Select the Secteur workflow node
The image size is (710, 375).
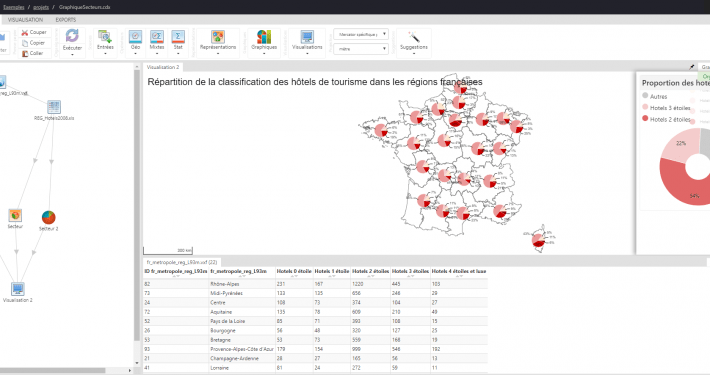tap(15, 215)
